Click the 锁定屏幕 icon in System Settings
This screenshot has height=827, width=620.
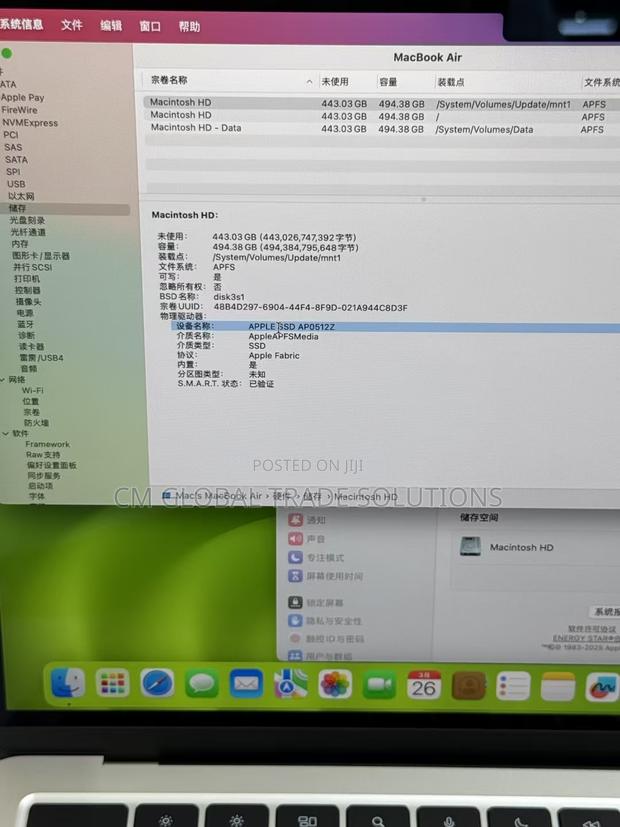coord(295,602)
